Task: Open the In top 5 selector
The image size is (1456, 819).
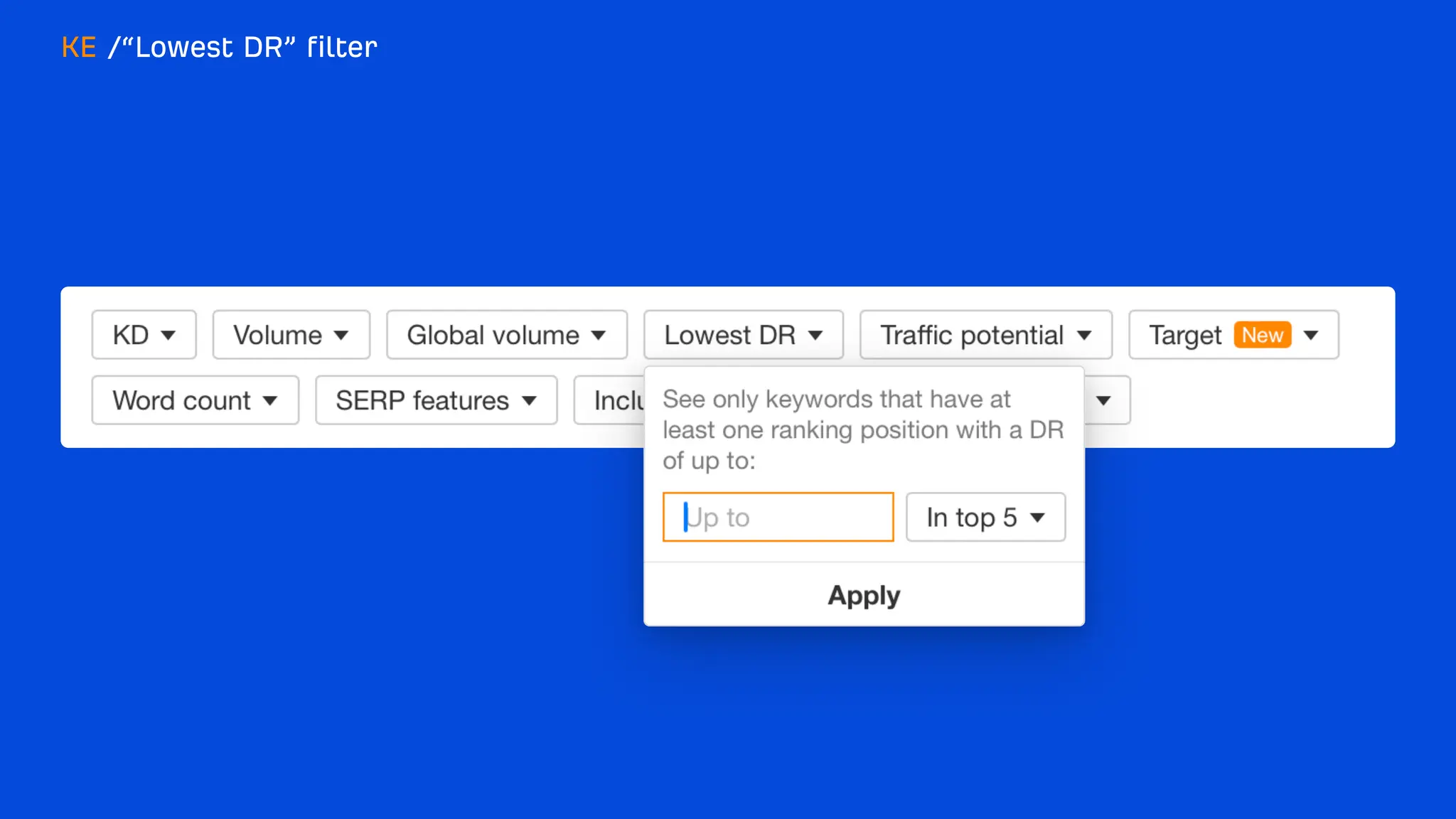Action: 985,517
